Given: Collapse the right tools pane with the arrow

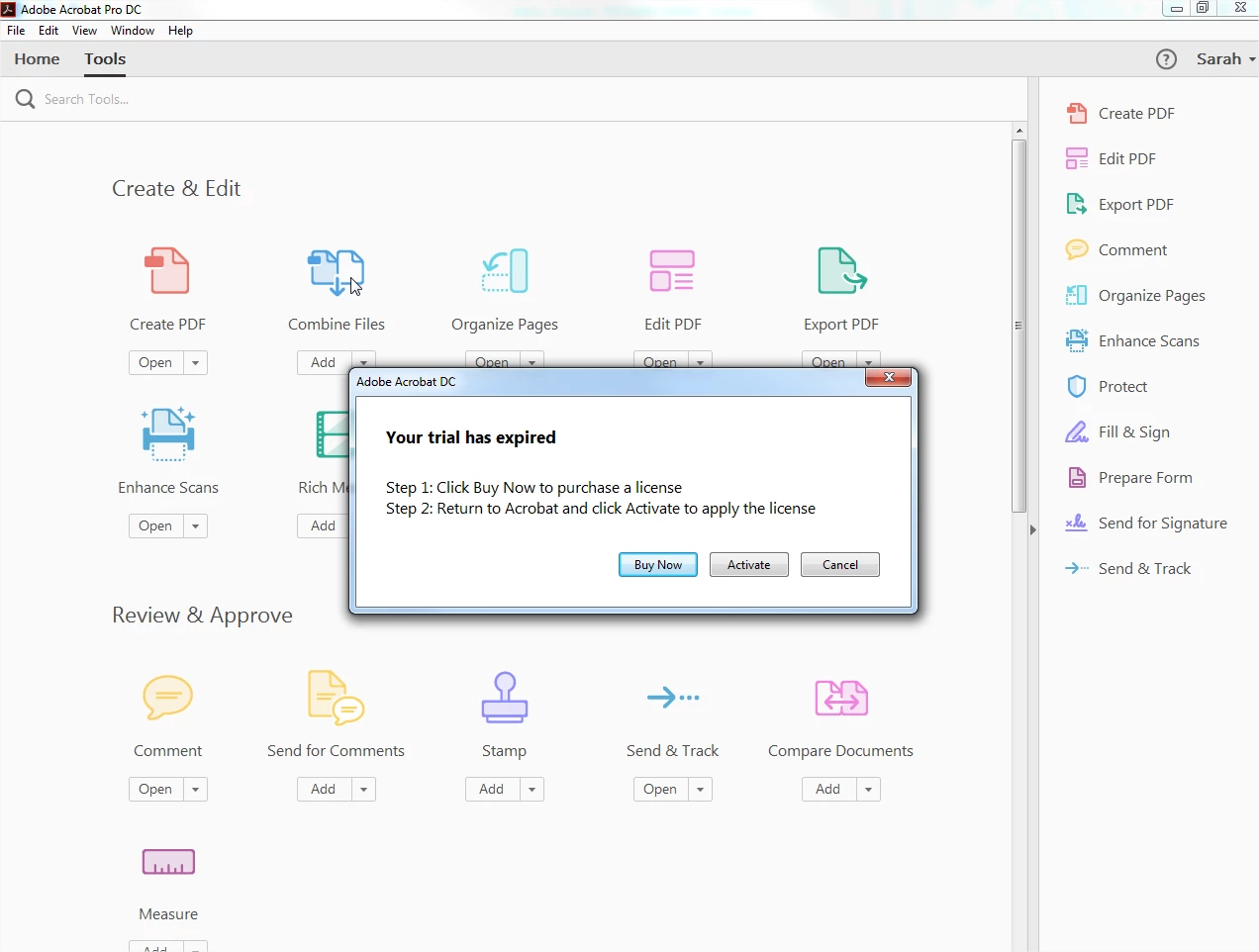Looking at the screenshot, I should [x=1032, y=529].
